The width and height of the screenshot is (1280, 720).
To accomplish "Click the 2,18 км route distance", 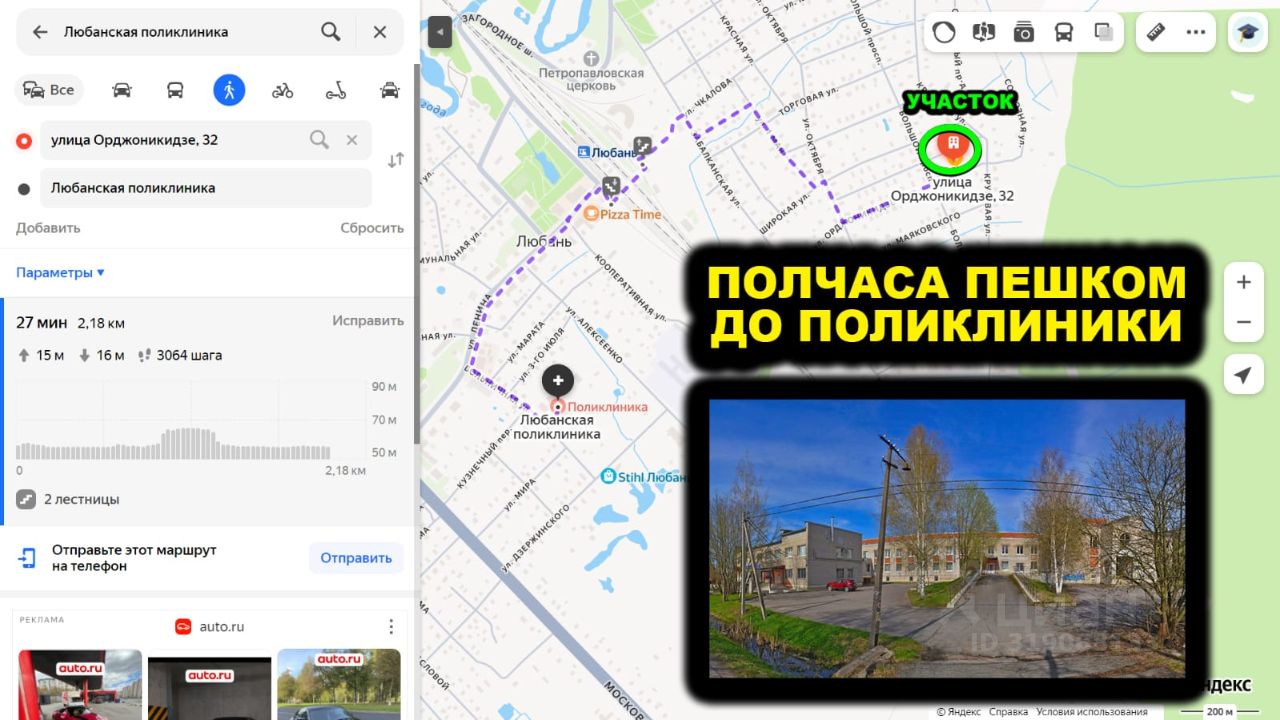I will [101, 323].
